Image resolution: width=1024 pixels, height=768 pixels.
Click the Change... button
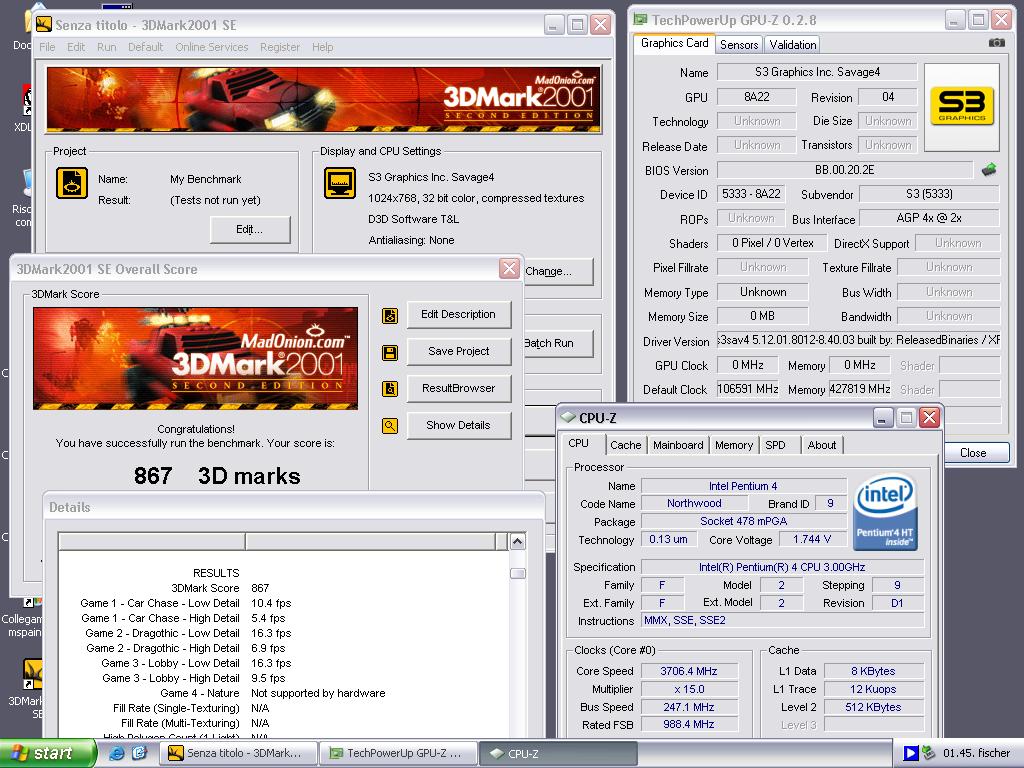tap(557, 271)
